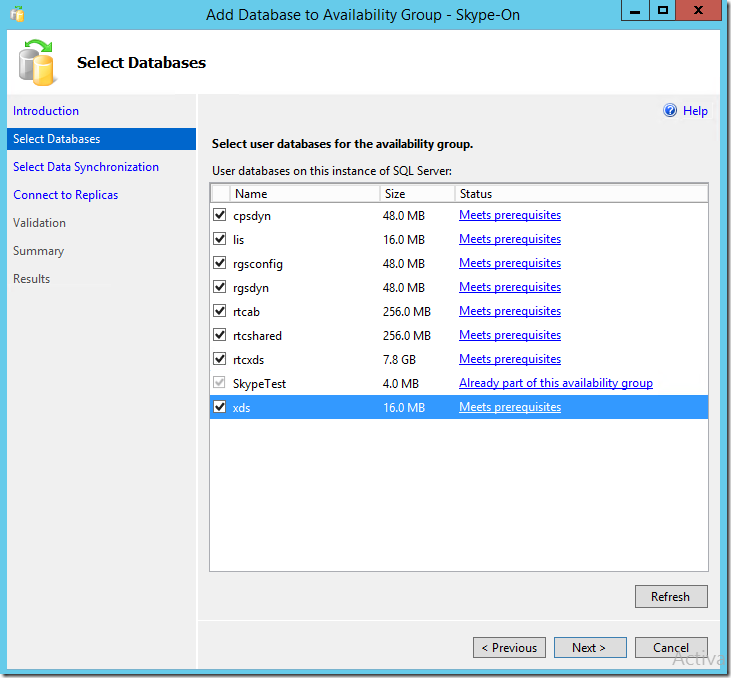This screenshot has width=731, height=678.
Task: Toggle the rgsdyn database checkbox
Action: coord(220,287)
